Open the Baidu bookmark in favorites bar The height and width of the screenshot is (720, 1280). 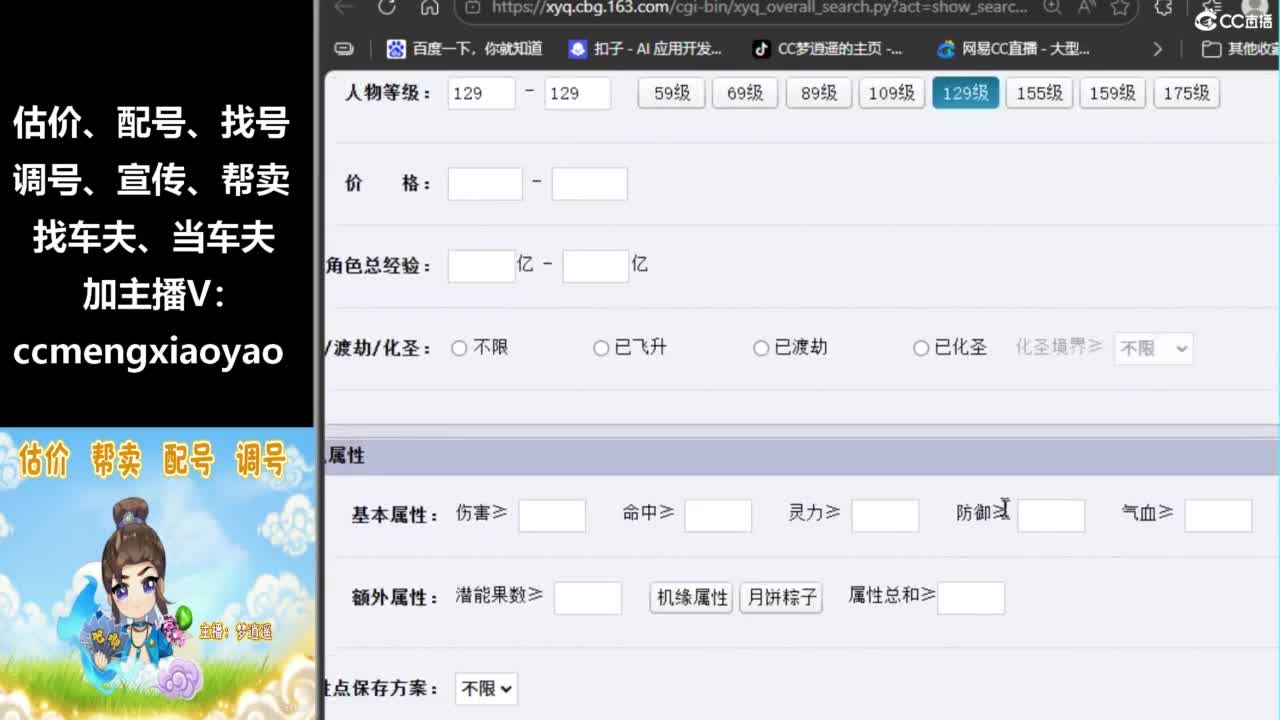point(464,48)
